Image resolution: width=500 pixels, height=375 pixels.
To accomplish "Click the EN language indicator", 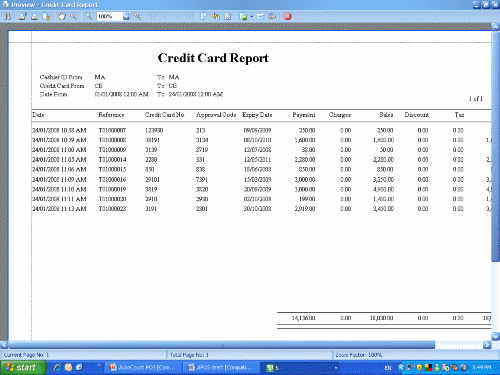I will 388,368.
